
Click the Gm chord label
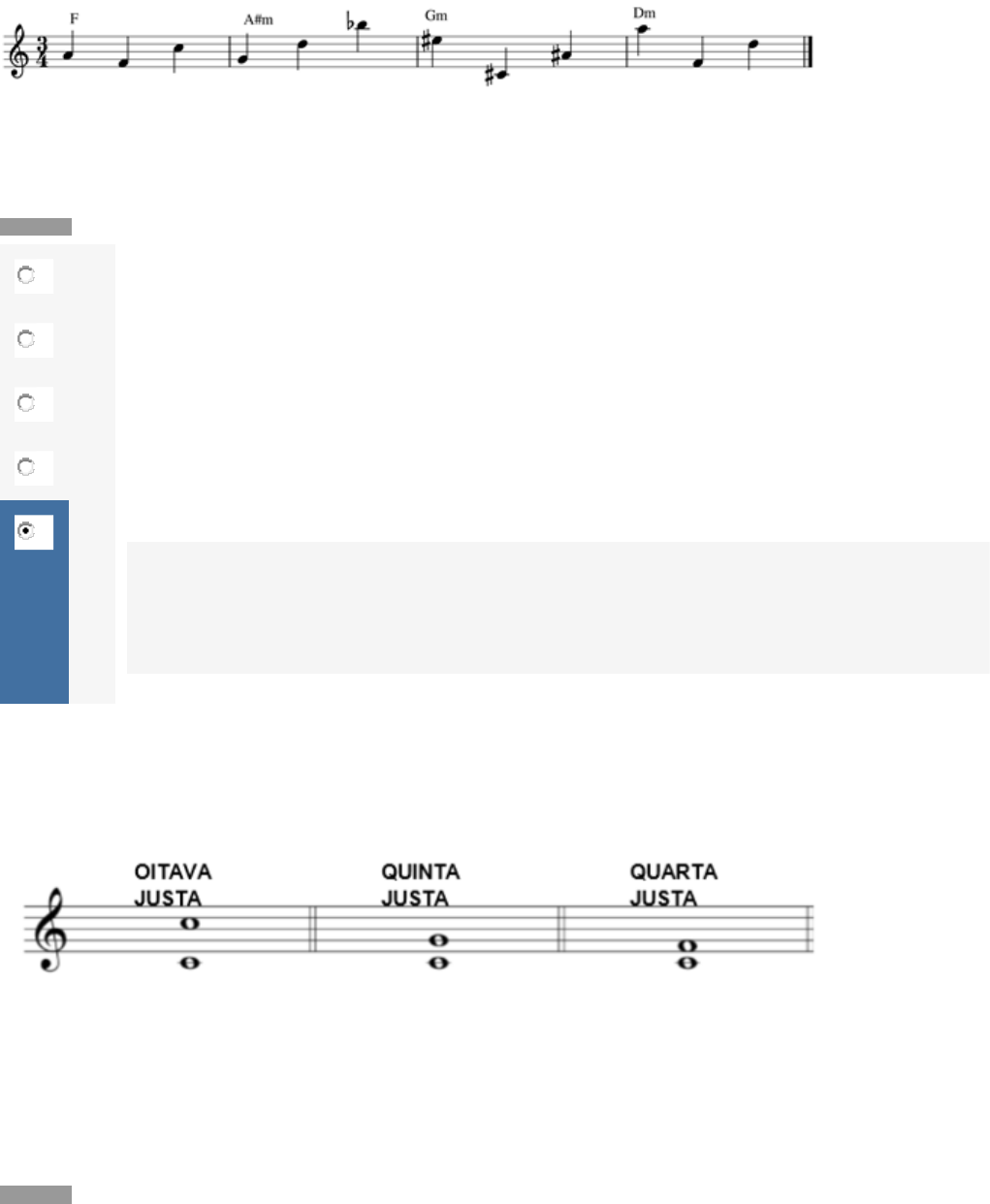(x=436, y=16)
